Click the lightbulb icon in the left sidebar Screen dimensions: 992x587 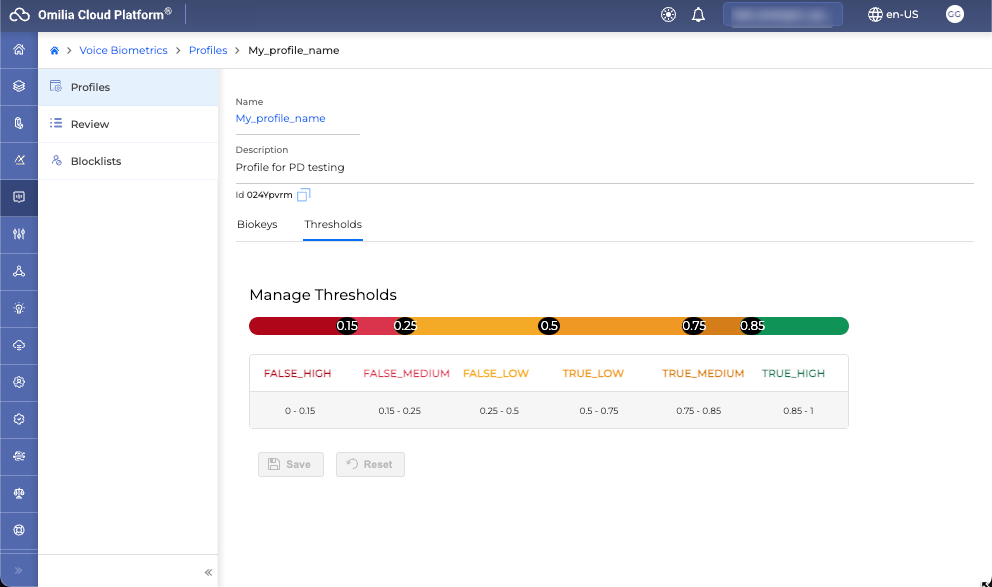pyautogui.click(x=18, y=308)
